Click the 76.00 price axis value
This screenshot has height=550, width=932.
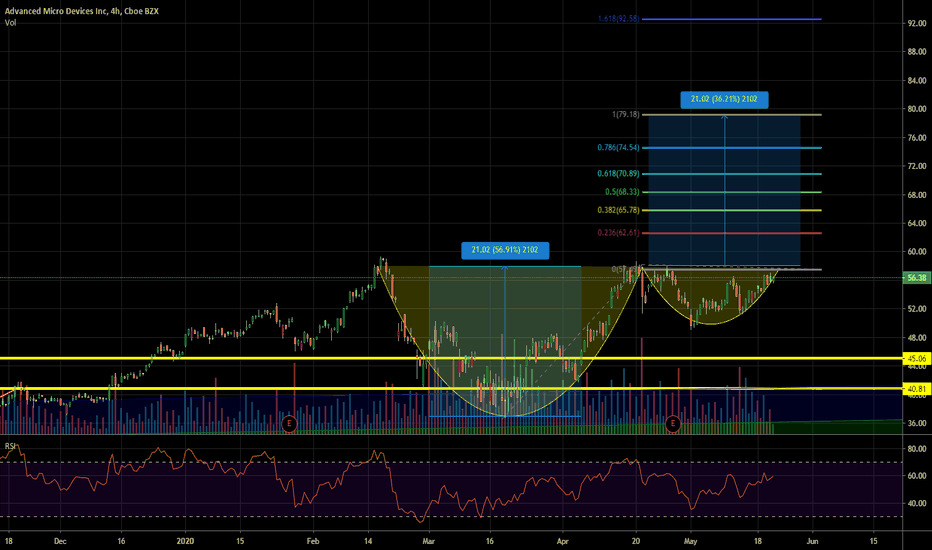917,137
